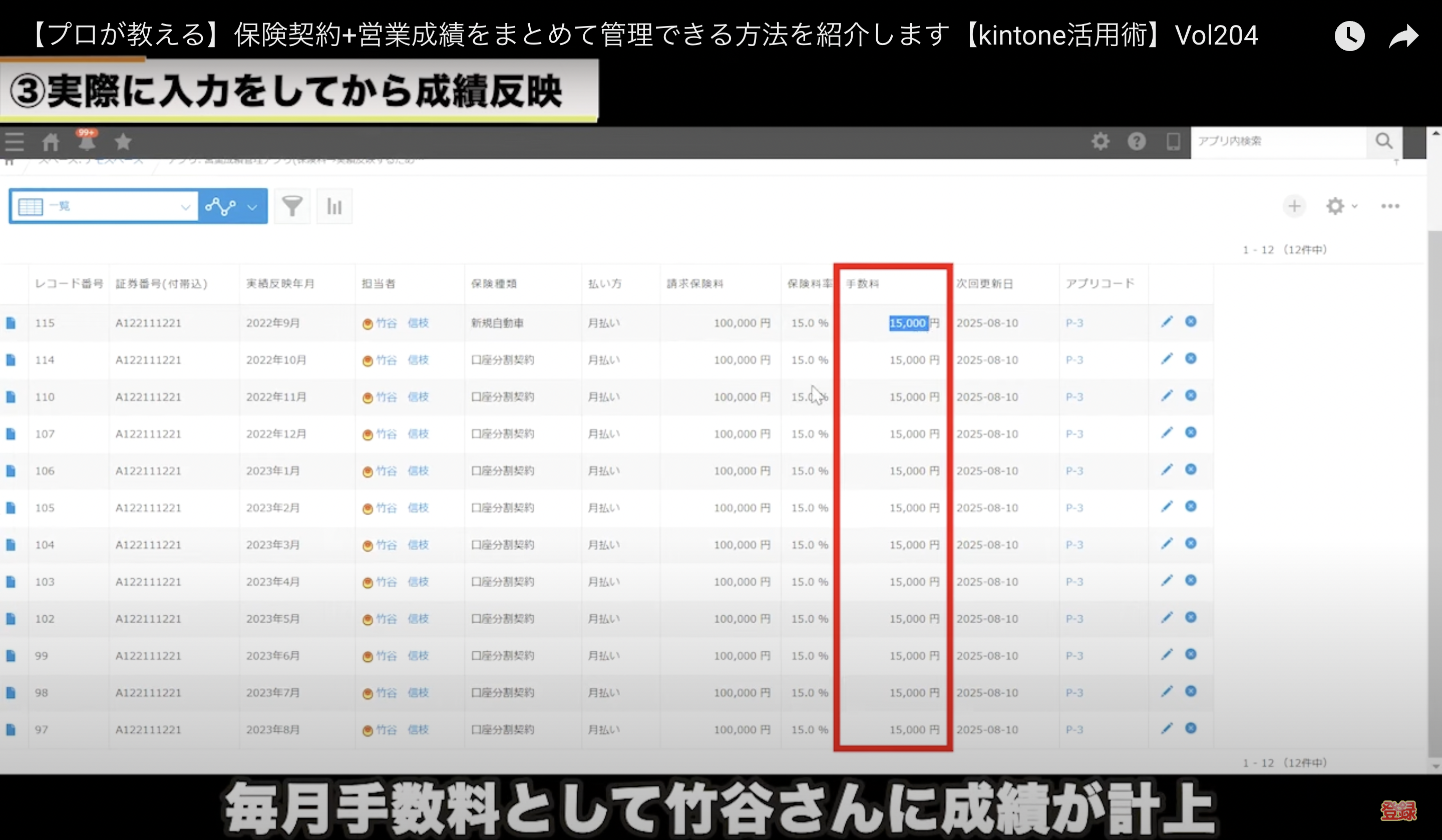The height and width of the screenshot is (840, 1442).
Task: Add new record with plus icon
Action: click(1294, 206)
